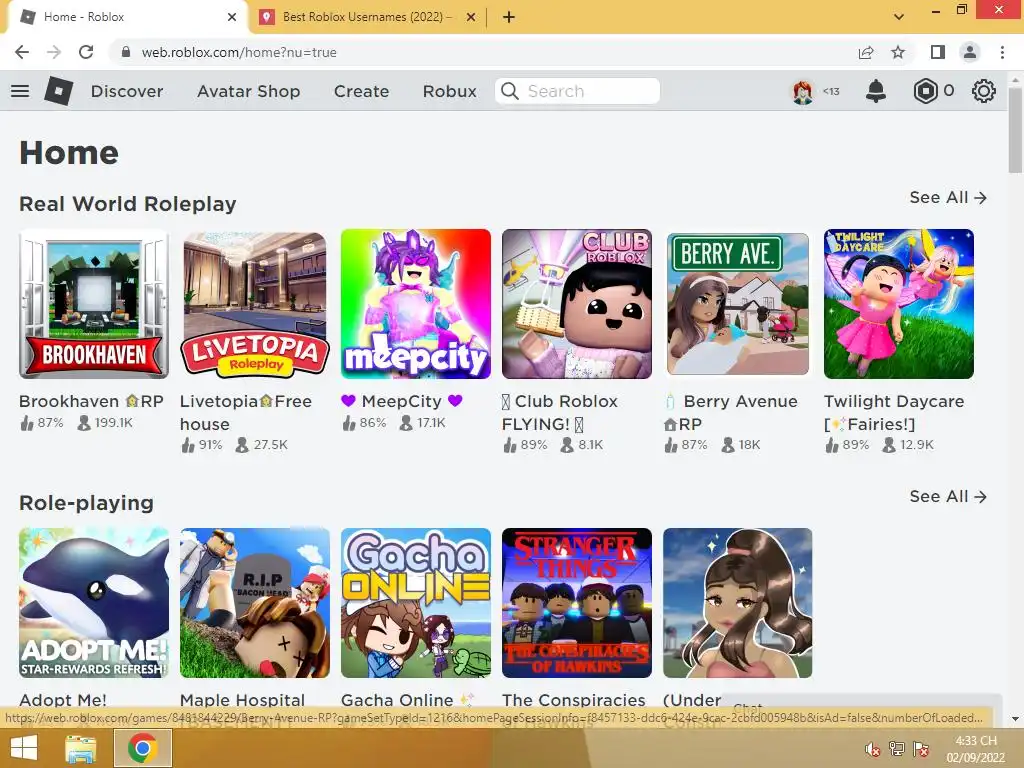This screenshot has width=1024, height=768.
Task: Open the Windows Start button
Action: pos(24,748)
